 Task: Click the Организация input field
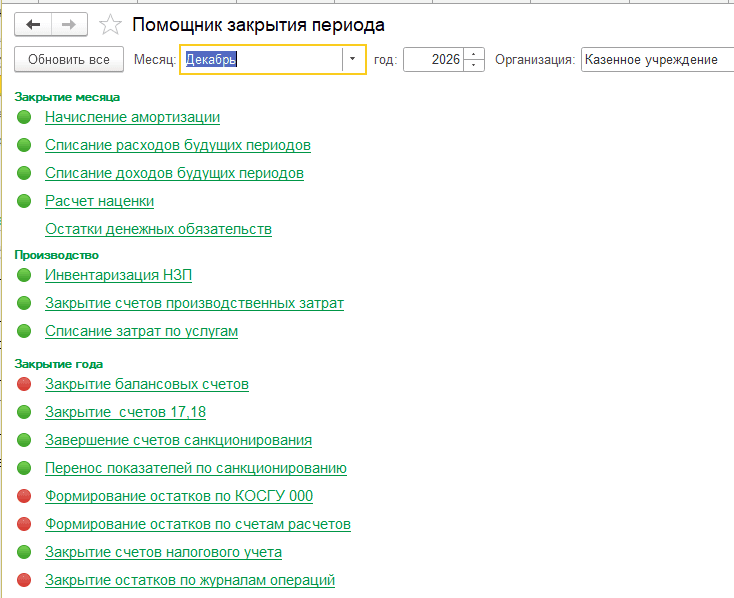point(657,59)
